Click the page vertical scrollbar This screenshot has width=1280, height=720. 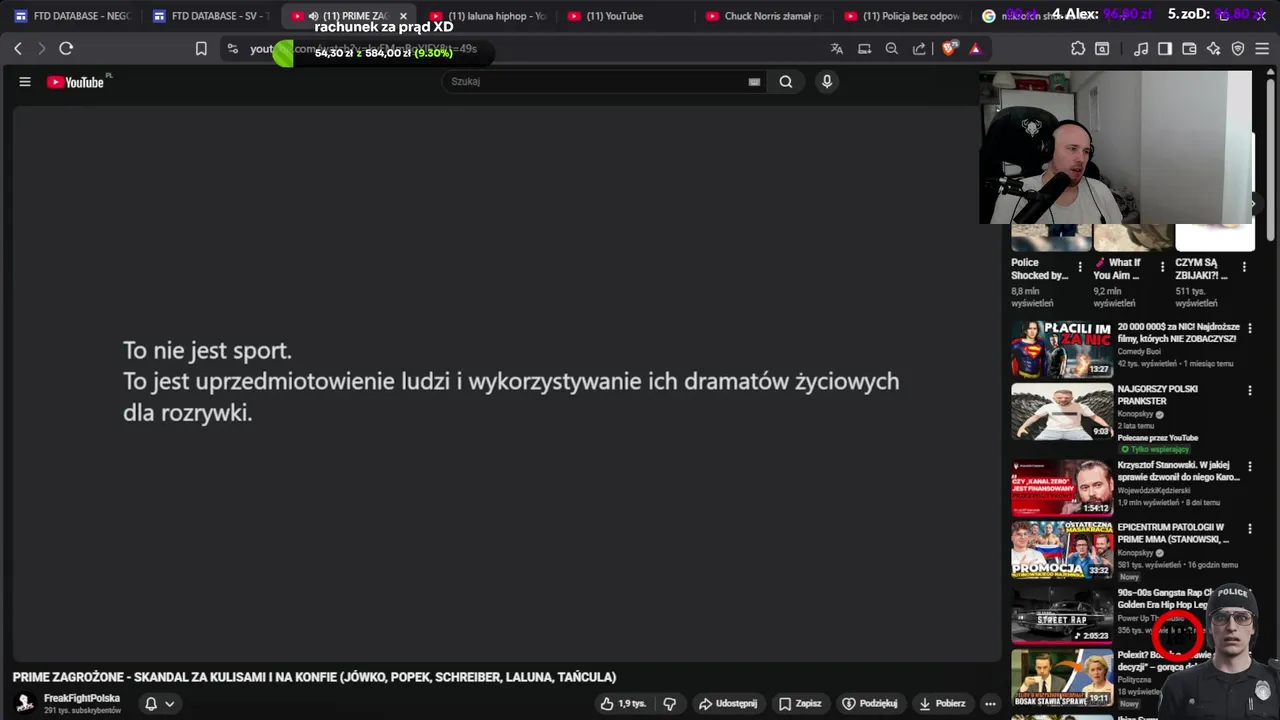click(1271, 160)
